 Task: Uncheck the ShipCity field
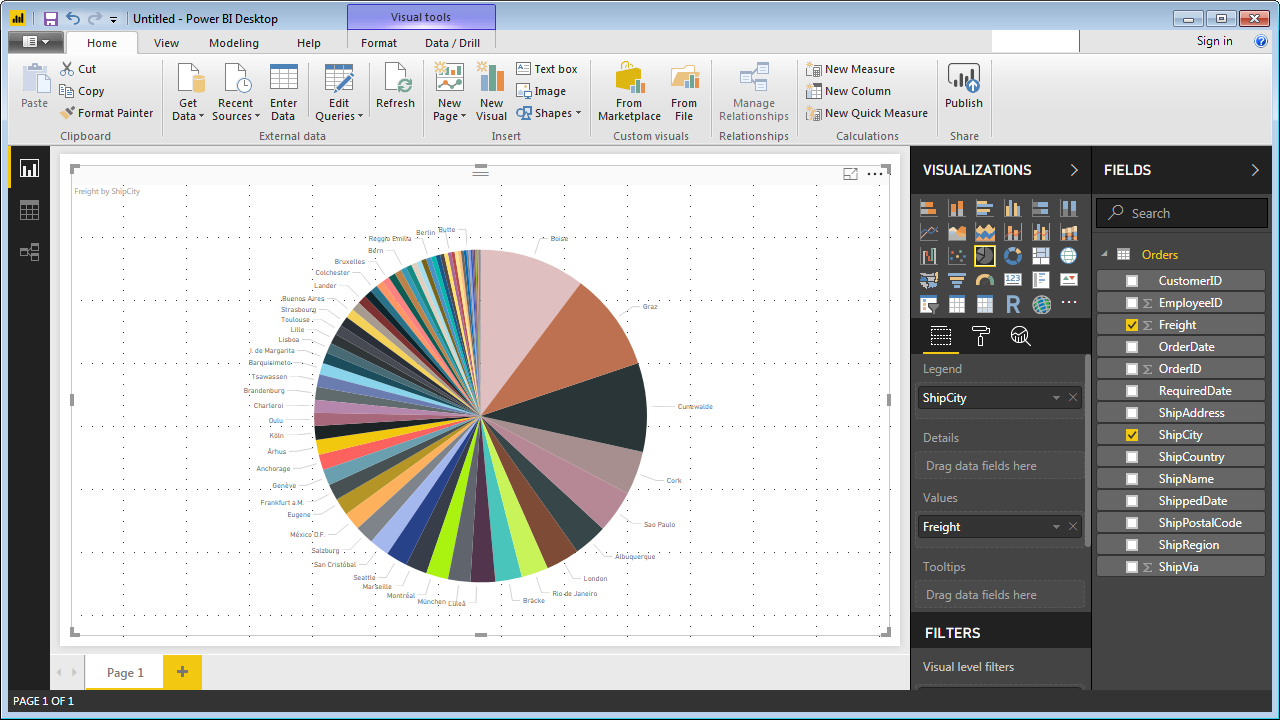pos(1131,434)
